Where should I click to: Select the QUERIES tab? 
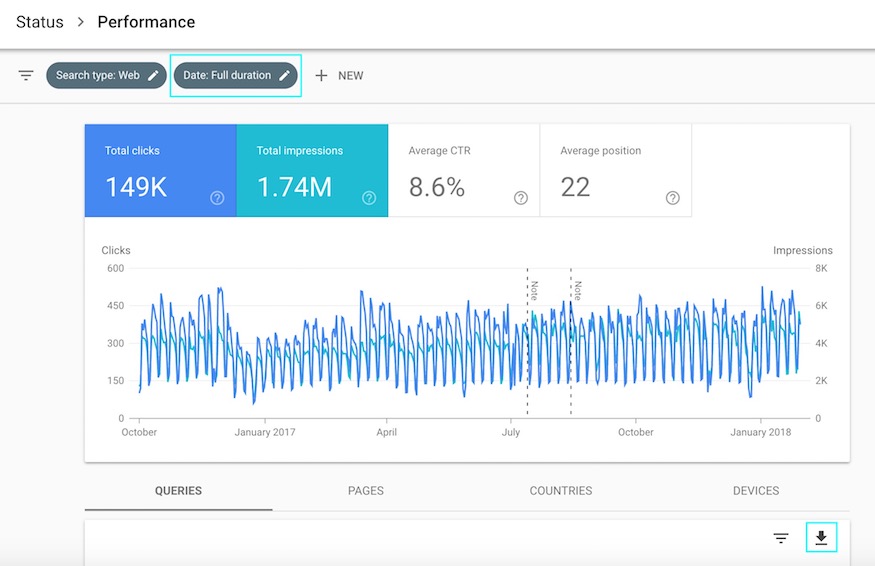[x=179, y=491]
